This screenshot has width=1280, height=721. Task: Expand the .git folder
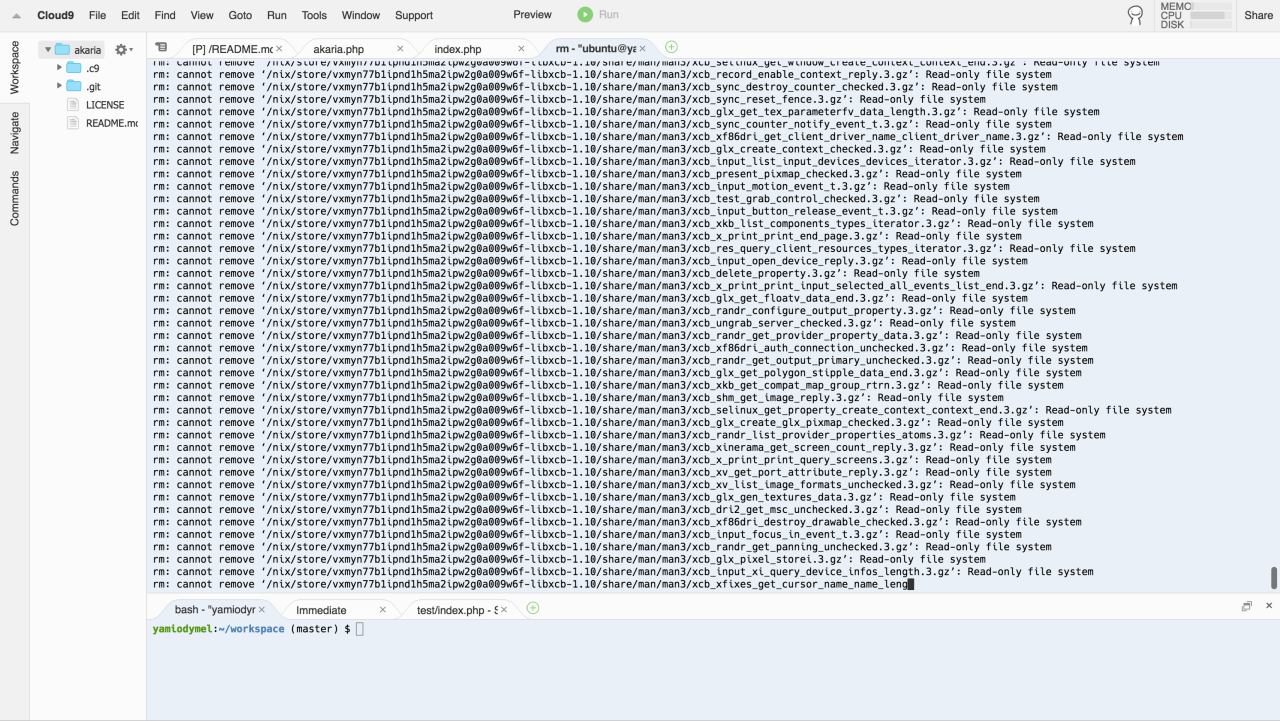tap(60, 86)
